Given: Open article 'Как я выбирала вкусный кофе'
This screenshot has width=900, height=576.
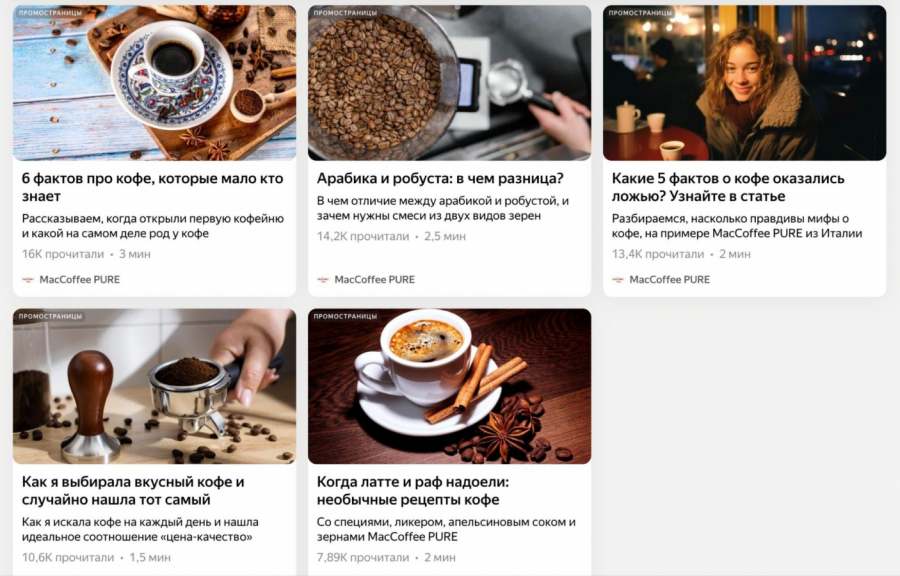Looking at the screenshot, I should click(x=133, y=491).
